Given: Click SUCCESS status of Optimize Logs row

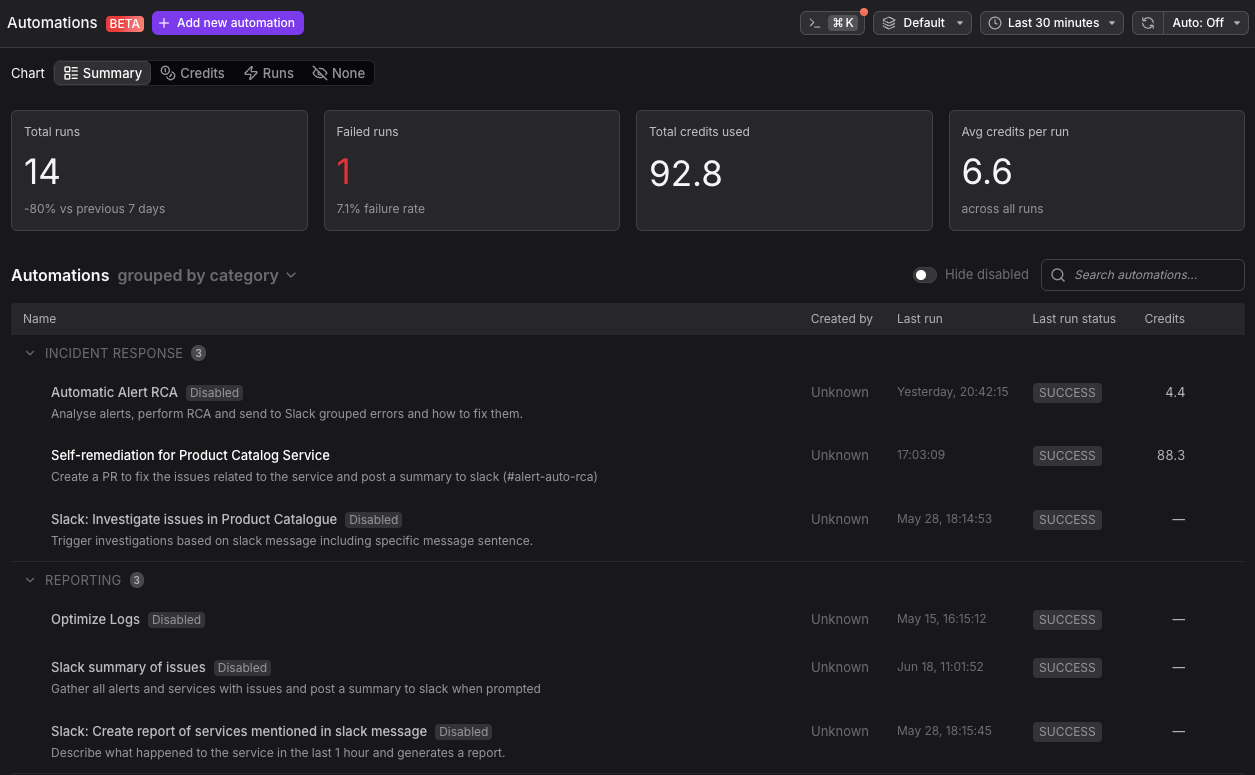Looking at the screenshot, I should click(x=1067, y=620).
